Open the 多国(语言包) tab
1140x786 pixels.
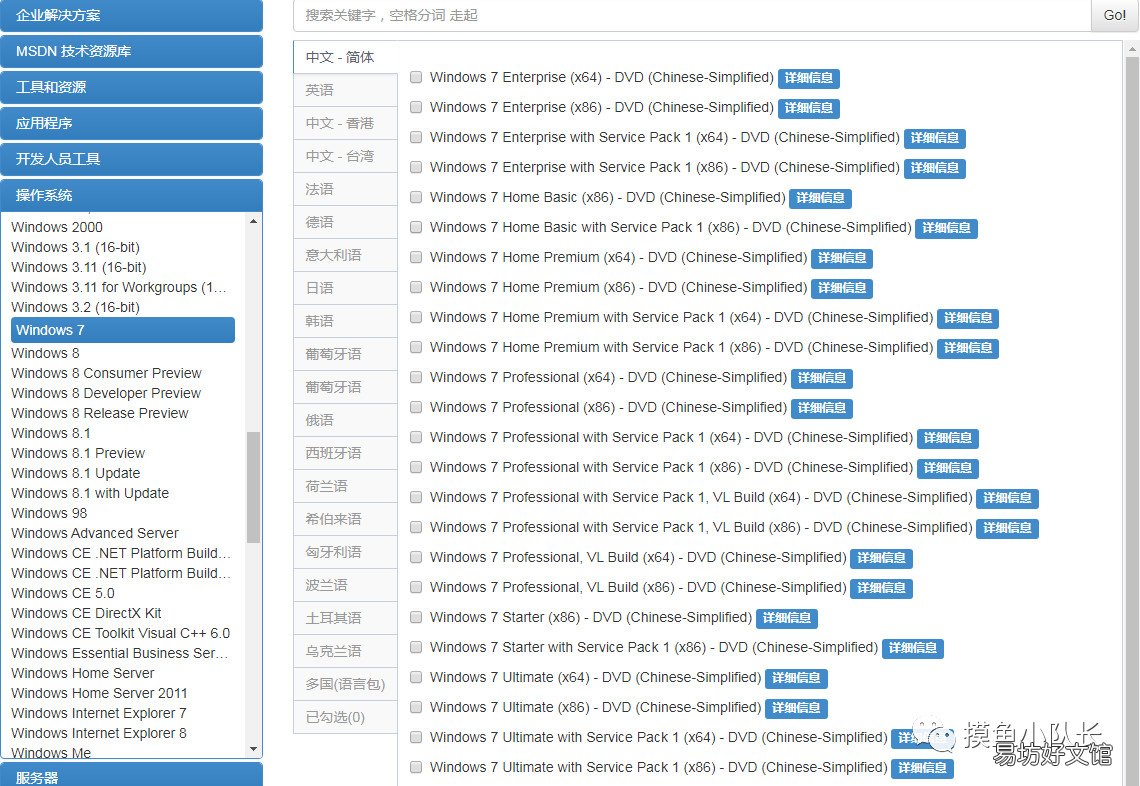coord(345,684)
